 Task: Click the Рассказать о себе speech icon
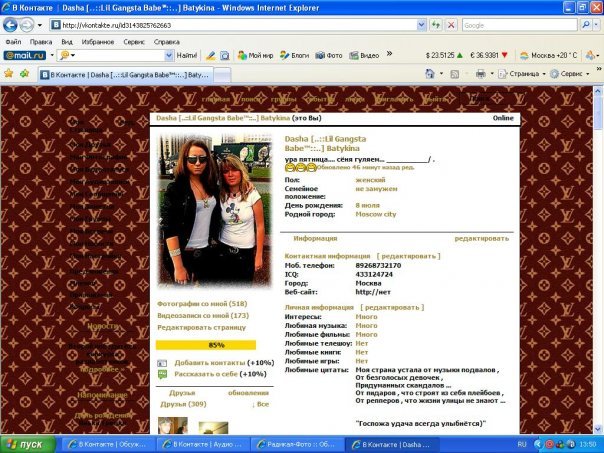[162, 374]
